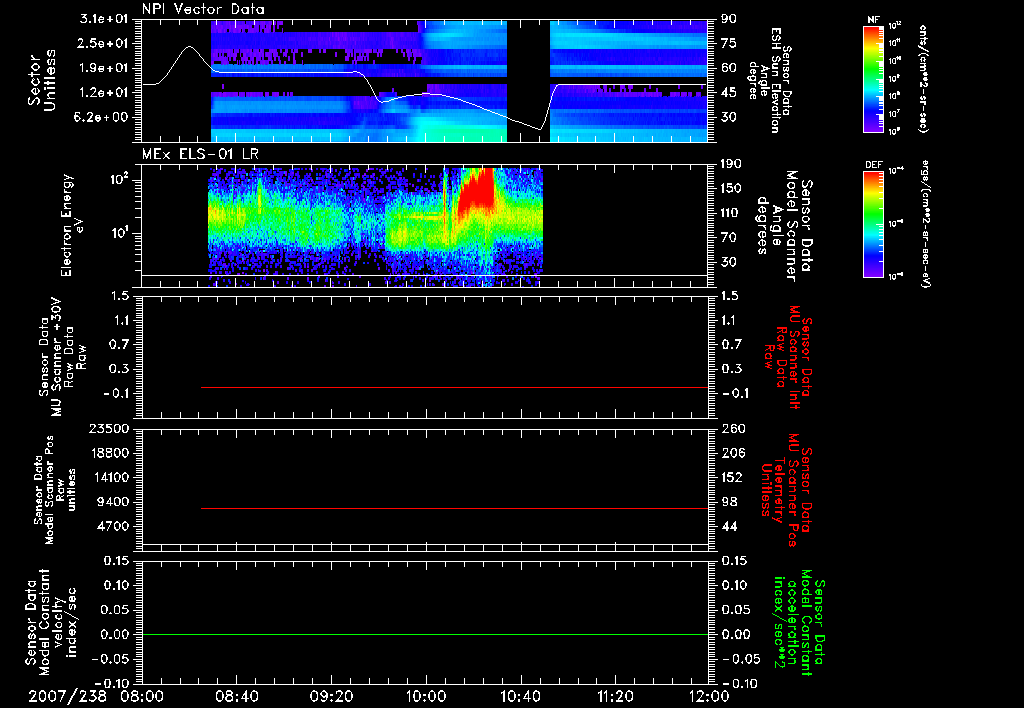Click the MEx ELS-01 LR panel title

coord(200,154)
